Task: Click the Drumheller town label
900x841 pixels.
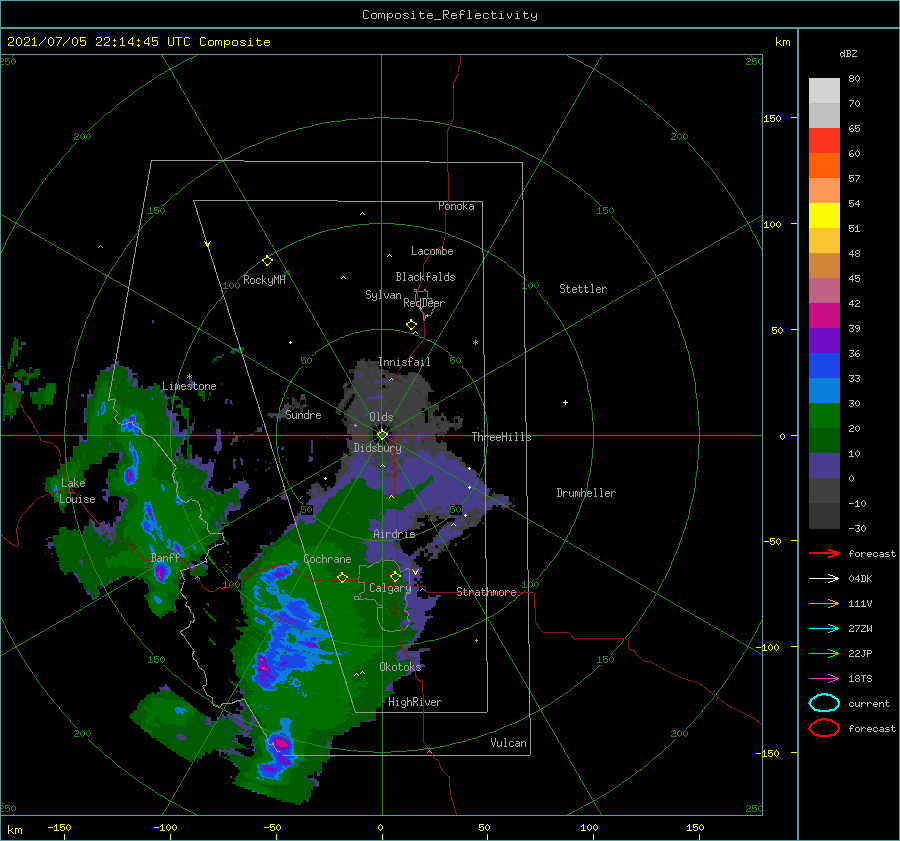Action: [x=586, y=493]
